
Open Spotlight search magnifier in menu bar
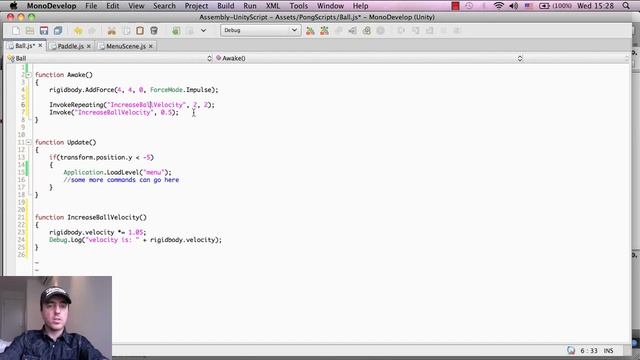point(626,6)
